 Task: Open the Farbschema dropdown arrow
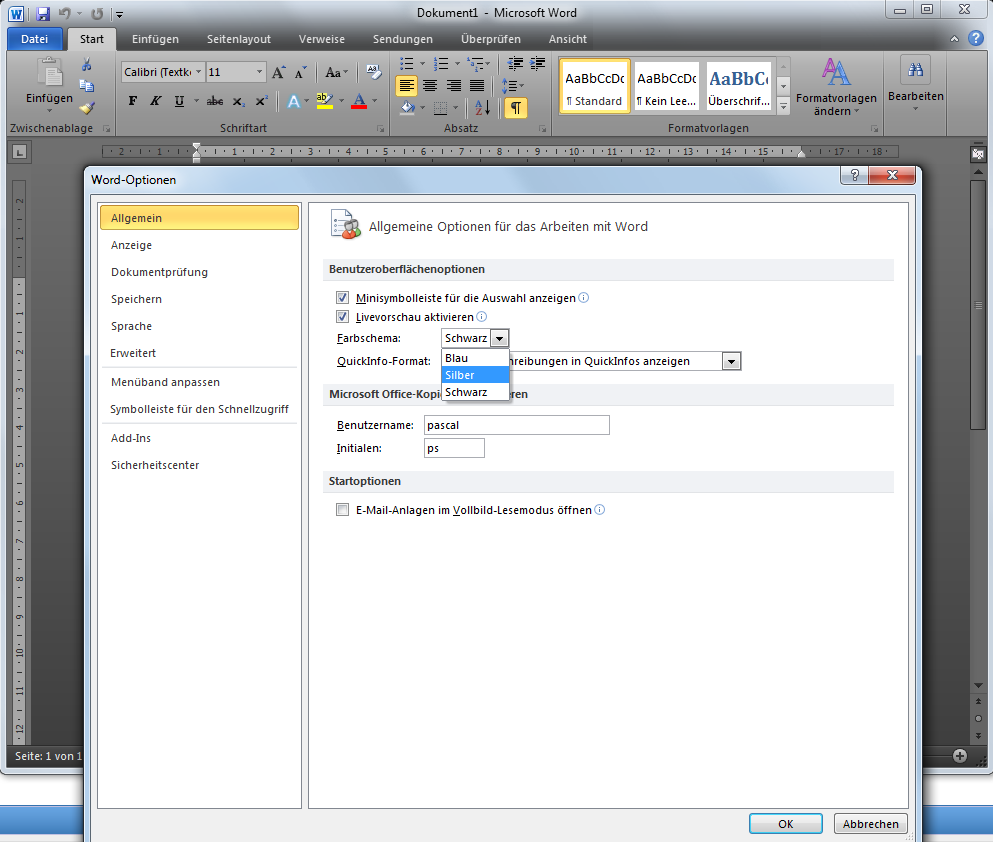point(500,338)
